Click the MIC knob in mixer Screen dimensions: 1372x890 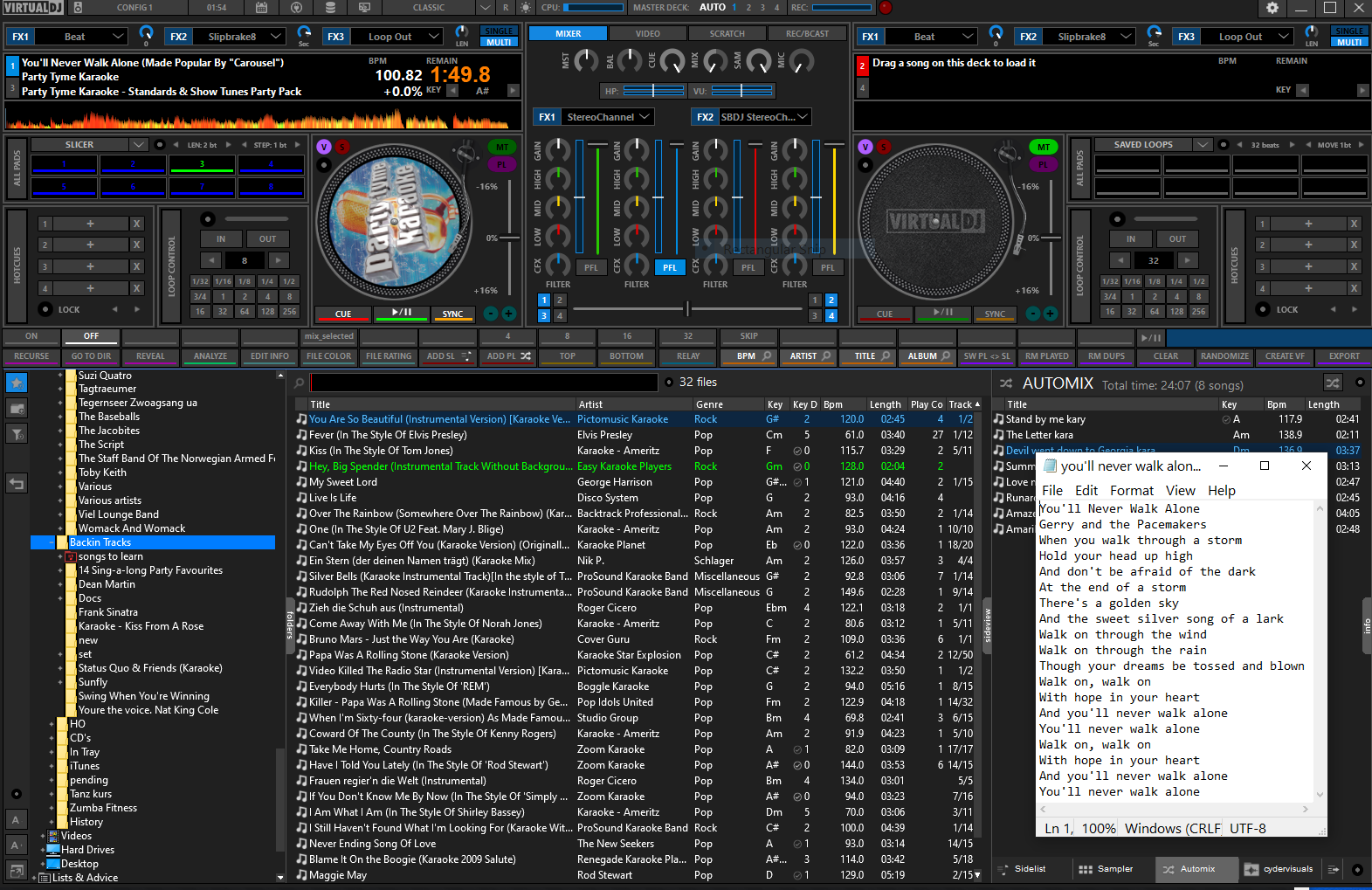pos(802,61)
